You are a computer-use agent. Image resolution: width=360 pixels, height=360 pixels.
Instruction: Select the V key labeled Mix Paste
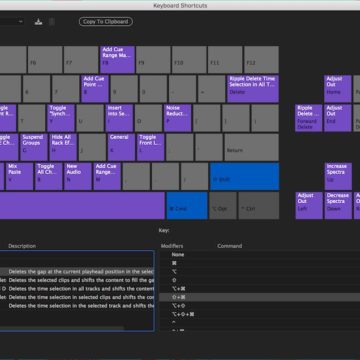click(x=20, y=176)
